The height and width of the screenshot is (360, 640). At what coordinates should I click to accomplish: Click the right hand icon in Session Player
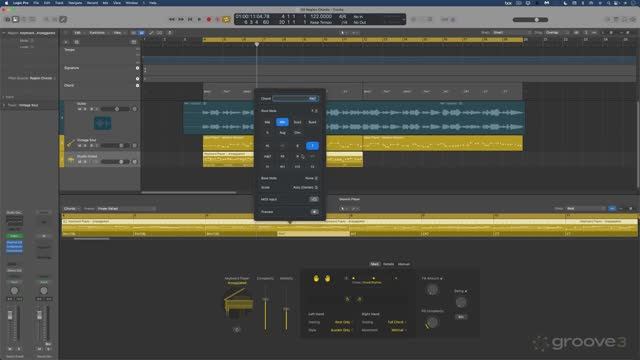[x=327, y=278]
